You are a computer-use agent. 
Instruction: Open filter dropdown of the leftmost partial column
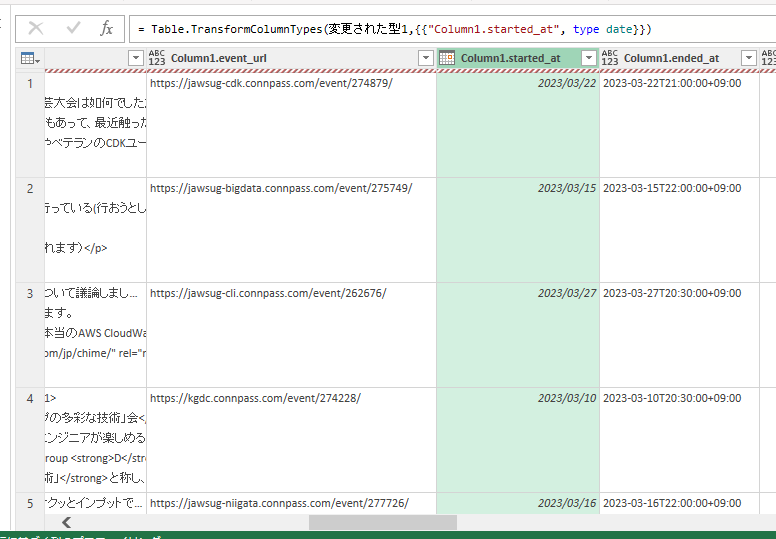pyautogui.click(x=136, y=58)
